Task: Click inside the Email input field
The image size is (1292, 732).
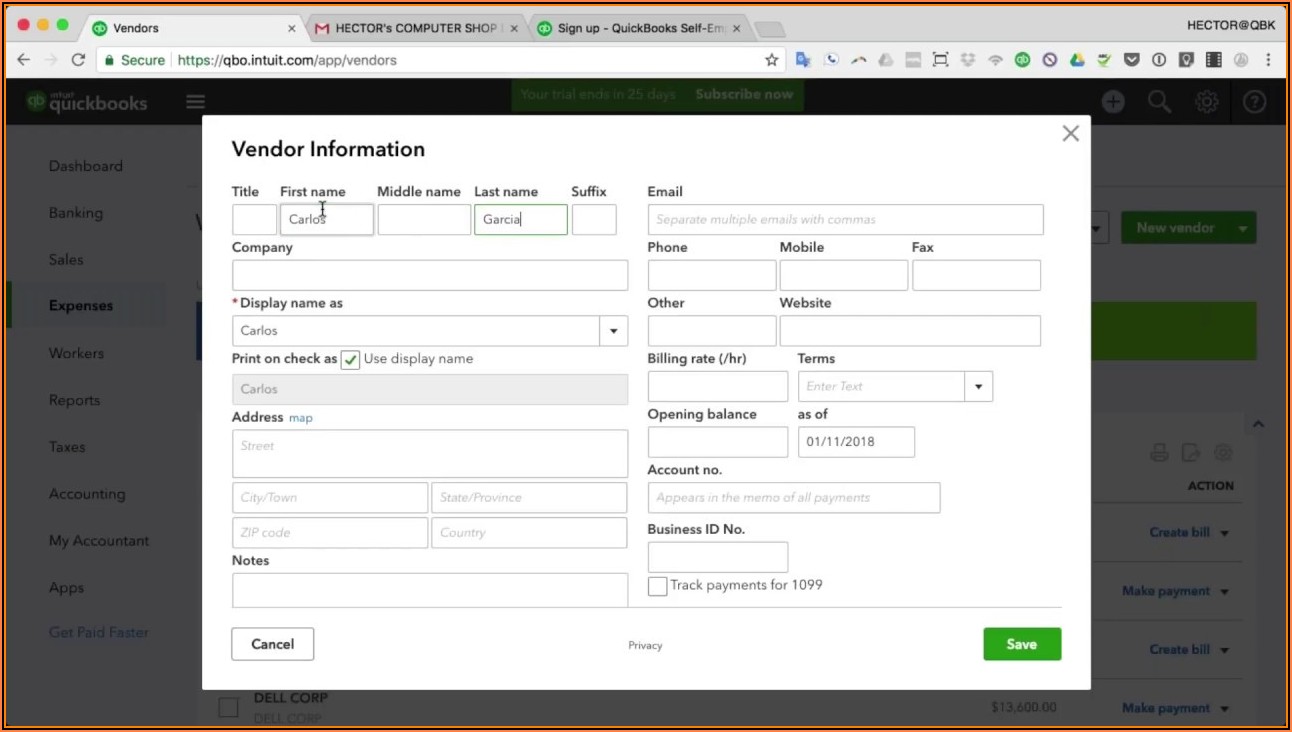Action: [x=845, y=219]
